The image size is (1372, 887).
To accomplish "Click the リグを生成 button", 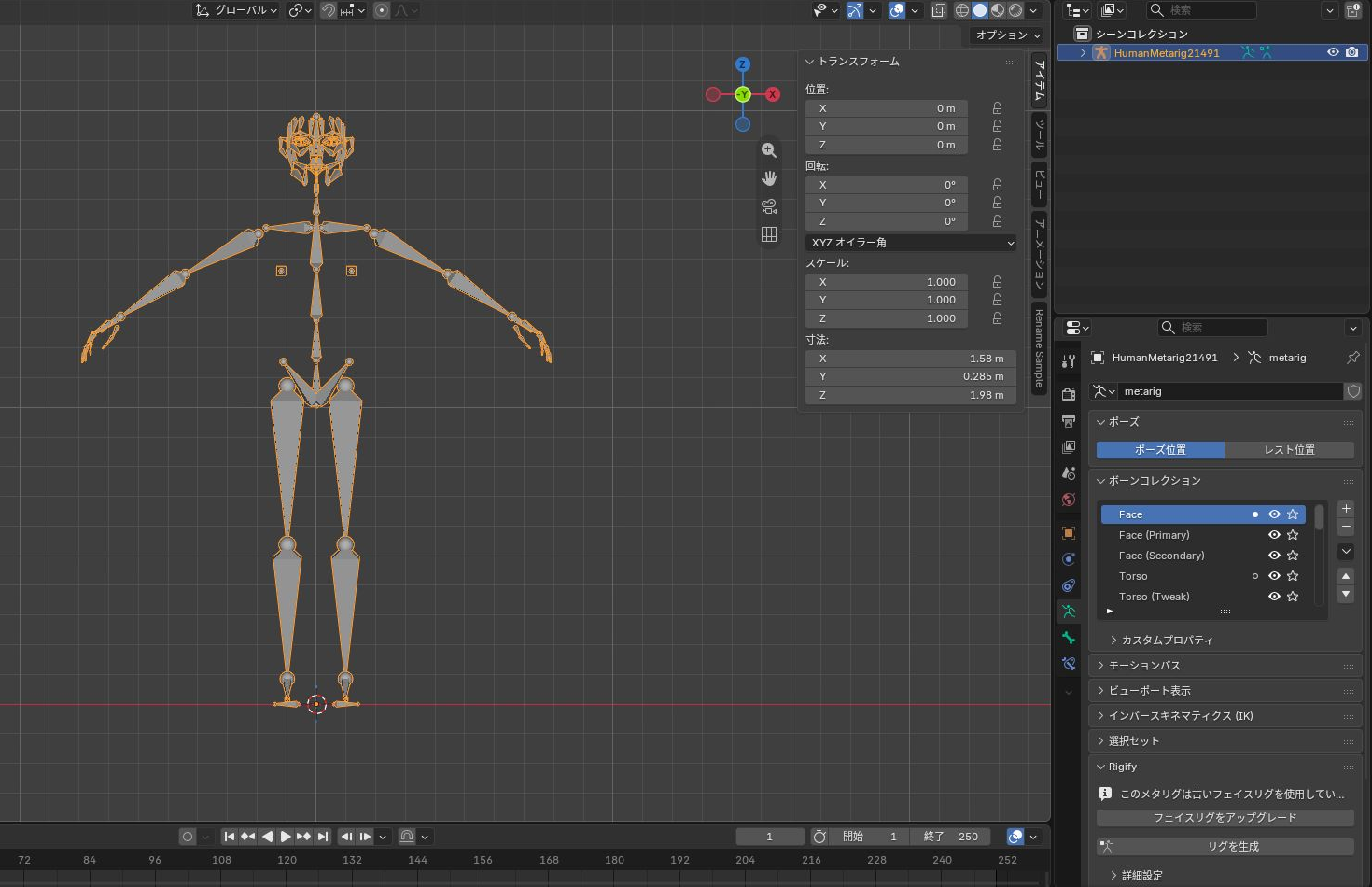I will pos(1225,847).
